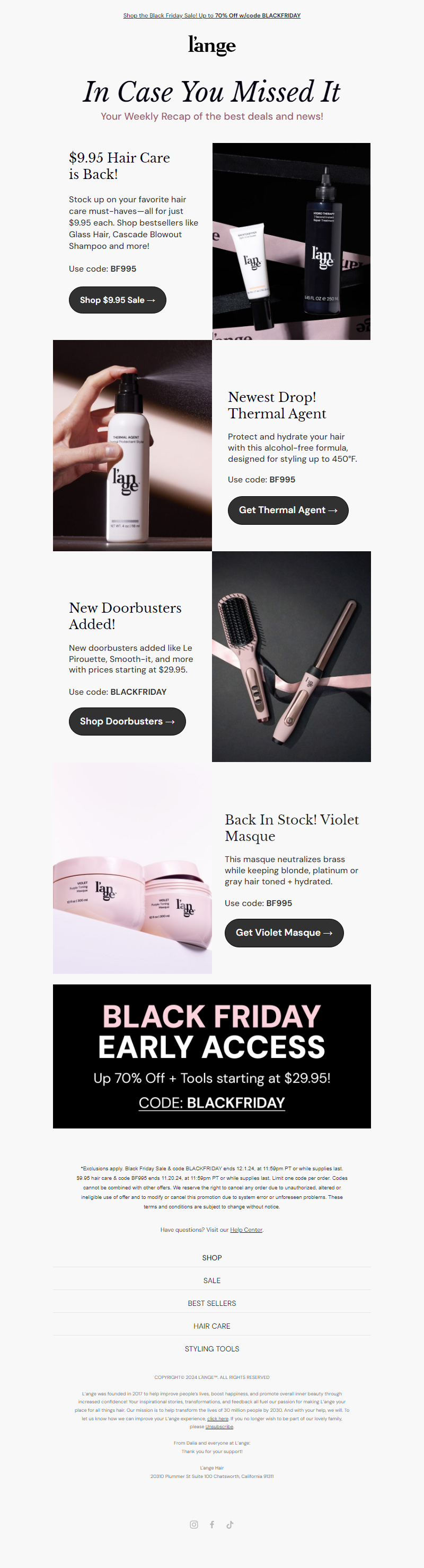Open the Facebook icon in footer

point(212,1524)
